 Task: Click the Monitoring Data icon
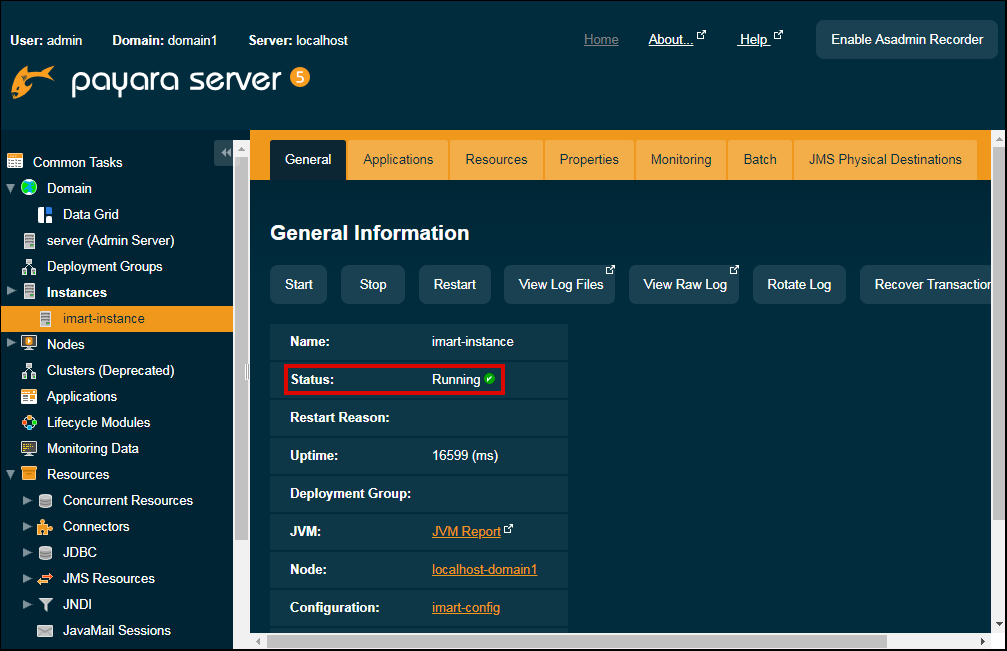pos(29,448)
